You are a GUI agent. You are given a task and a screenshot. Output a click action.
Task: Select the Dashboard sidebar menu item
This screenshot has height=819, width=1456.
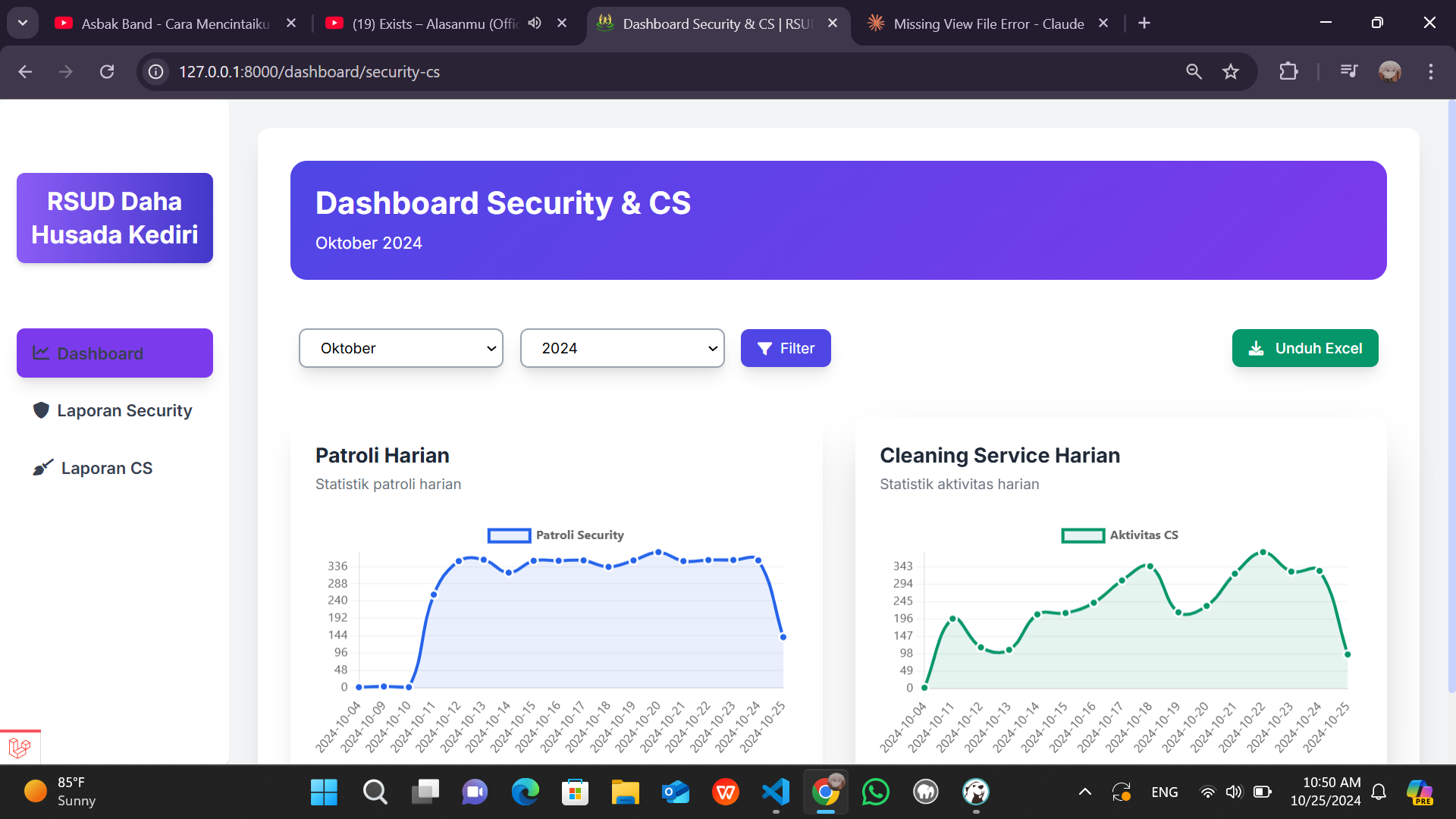115,353
